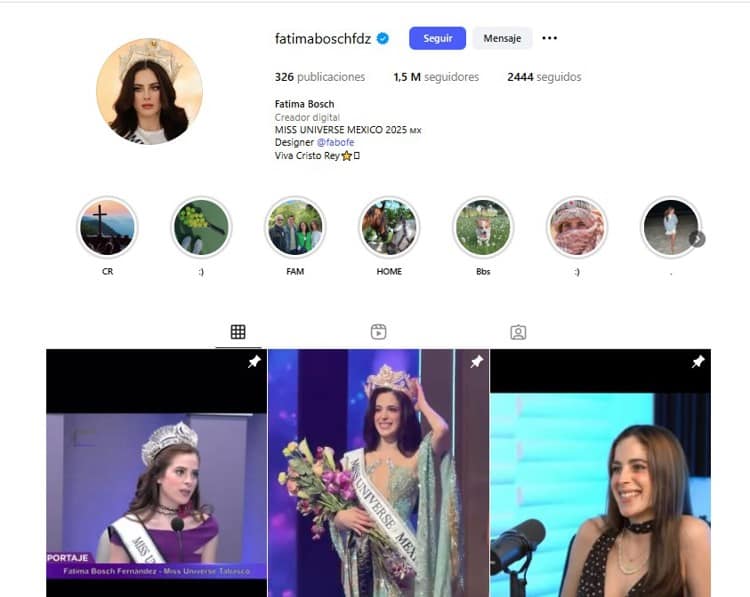Image resolution: width=750 pixels, height=597 pixels.
Task: Open the HOME story highlight
Action: pos(389,227)
